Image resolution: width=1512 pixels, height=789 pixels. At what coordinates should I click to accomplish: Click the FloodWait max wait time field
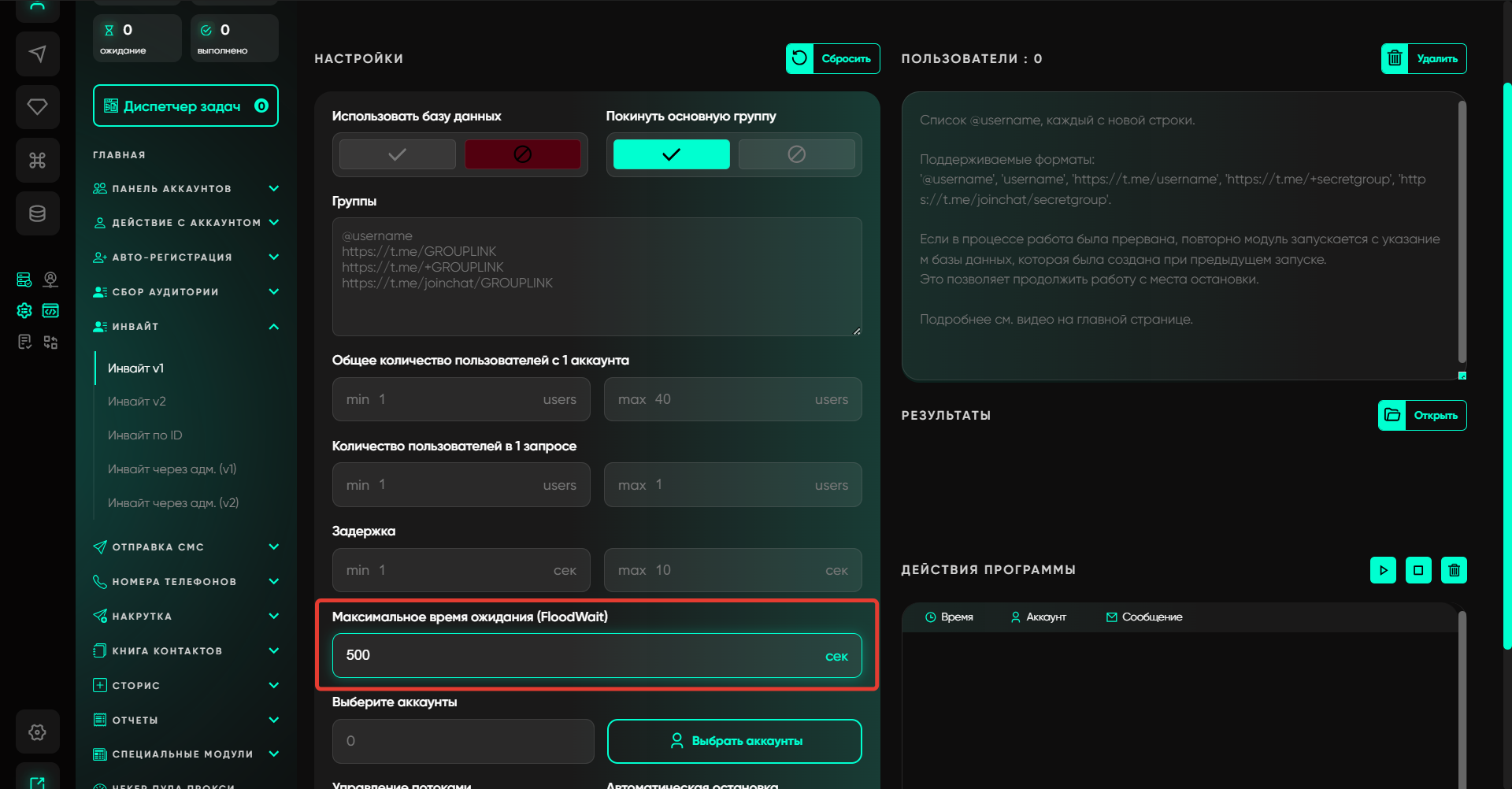coord(583,656)
